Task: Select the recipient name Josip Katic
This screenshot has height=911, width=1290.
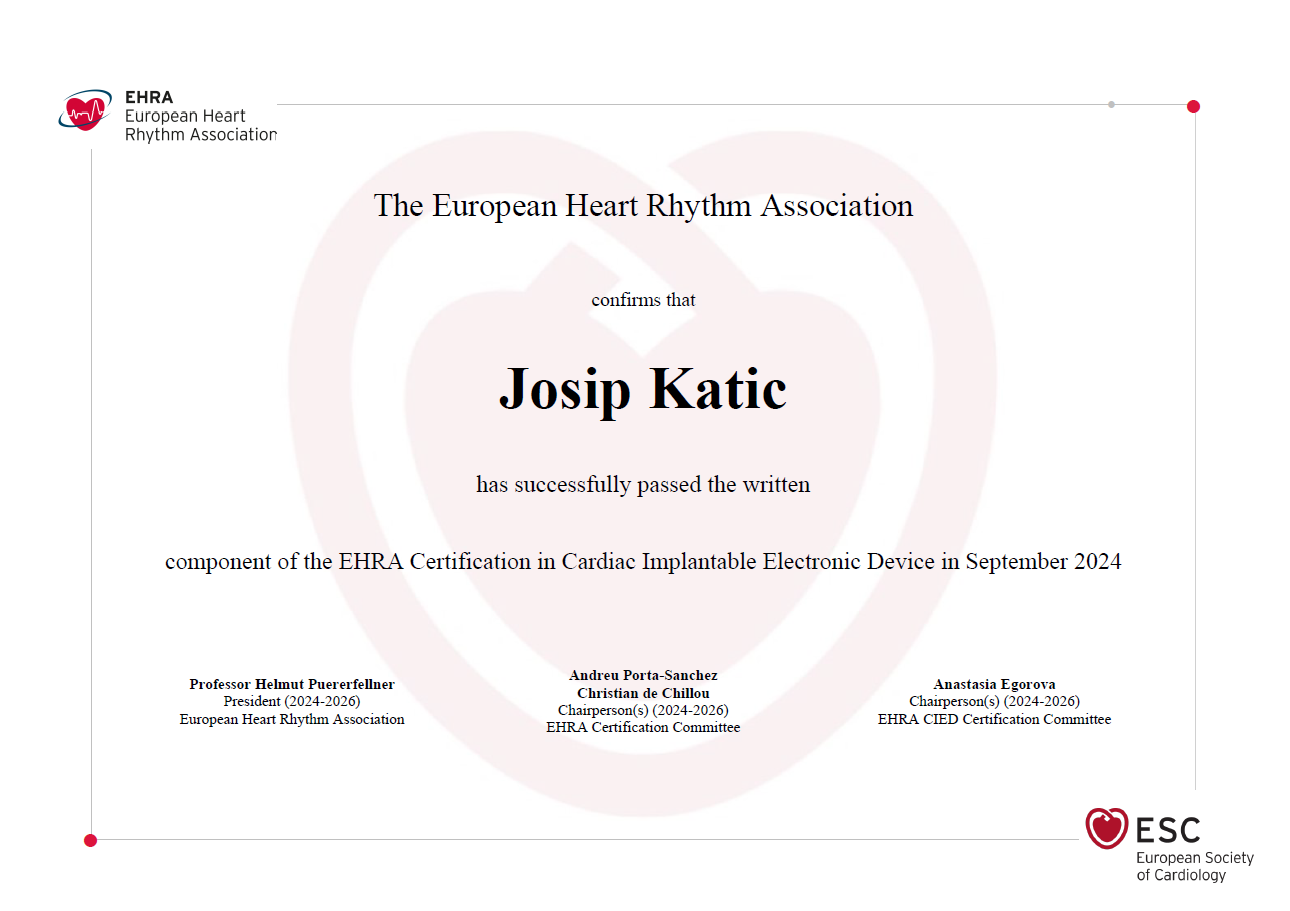Action: tap(643, 388)
